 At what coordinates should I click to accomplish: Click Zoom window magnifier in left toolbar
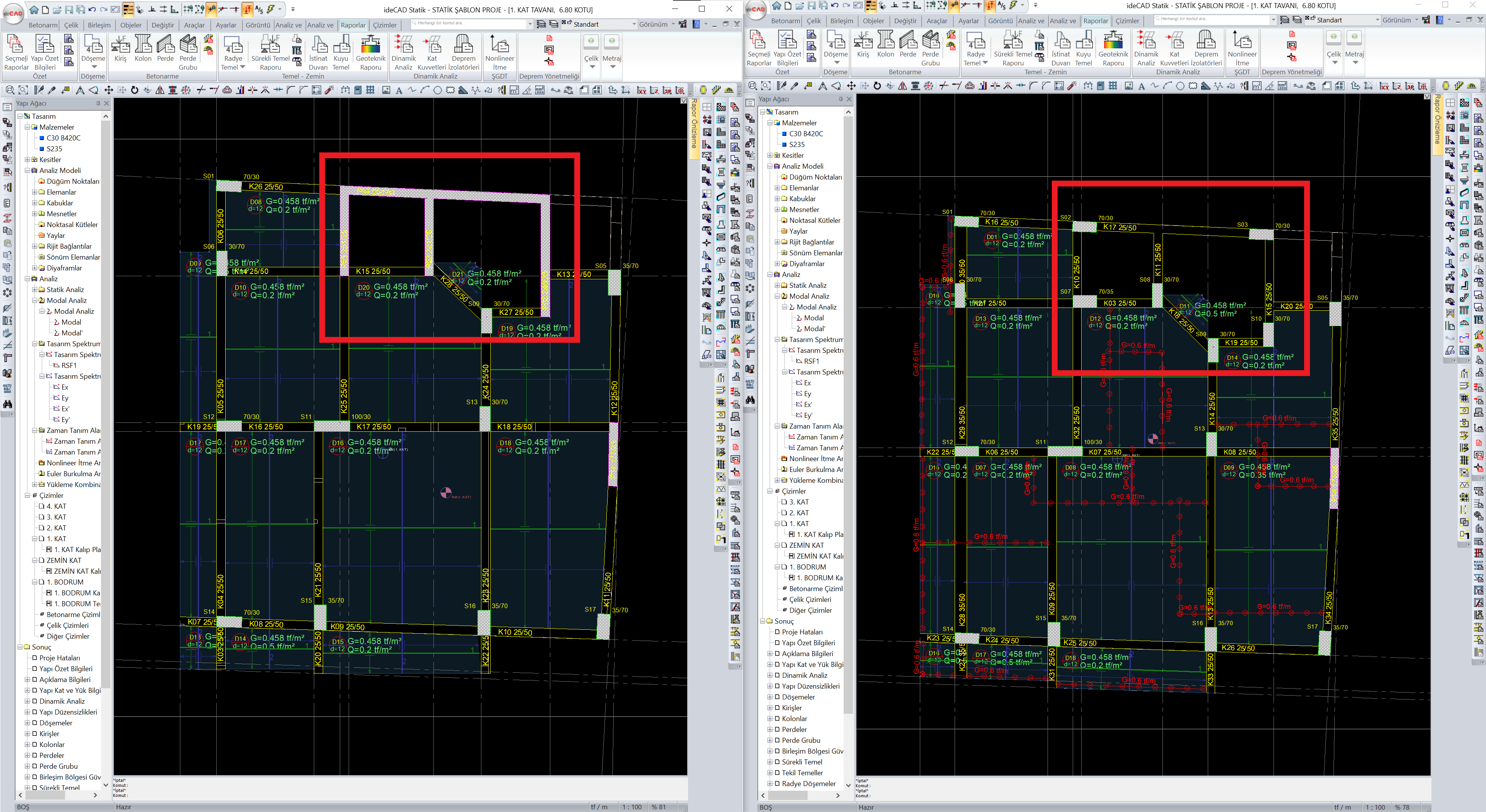coord(10,90)
